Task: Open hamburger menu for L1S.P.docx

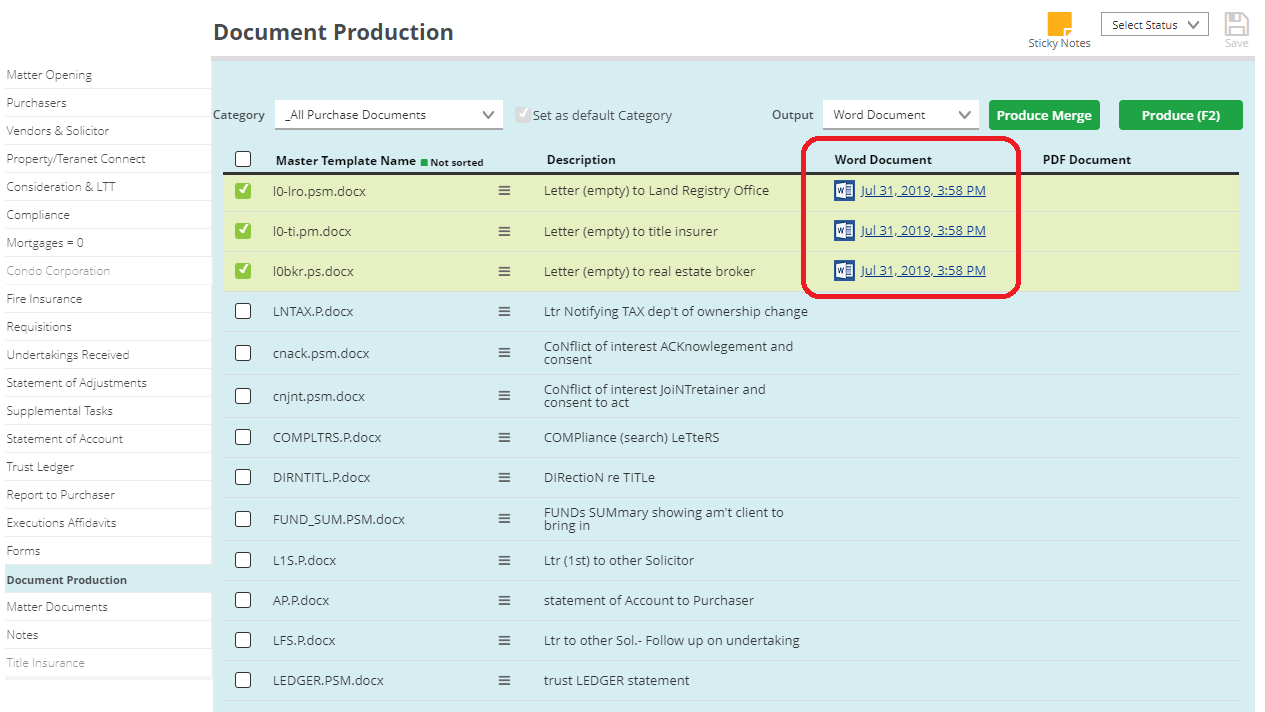Action: click(x=504, y=560)
